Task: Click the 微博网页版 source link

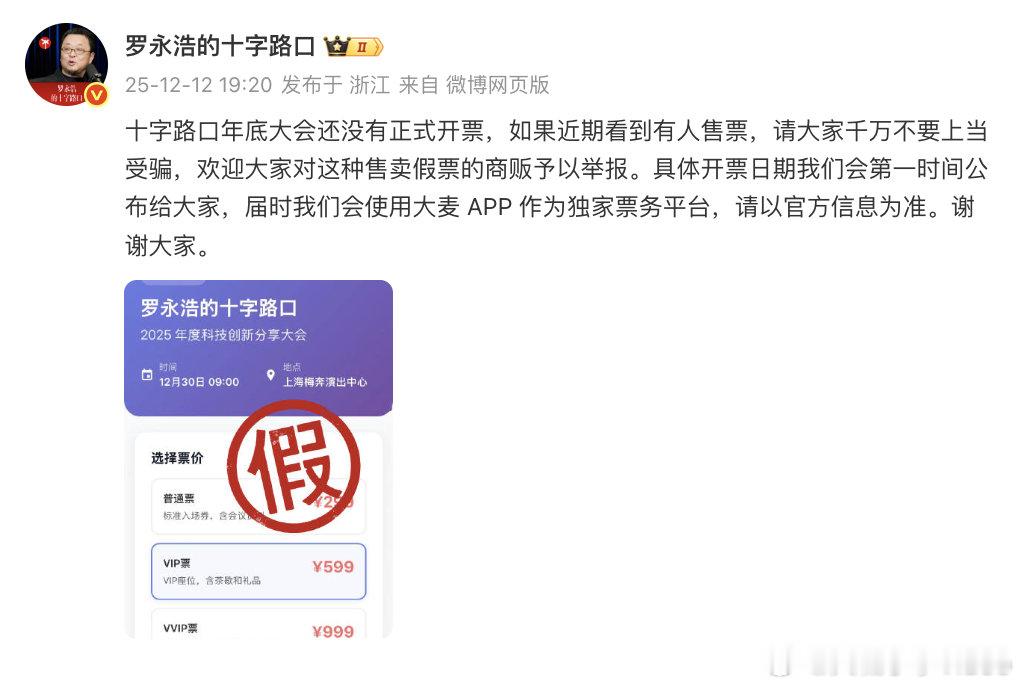Action: point(498,85)
